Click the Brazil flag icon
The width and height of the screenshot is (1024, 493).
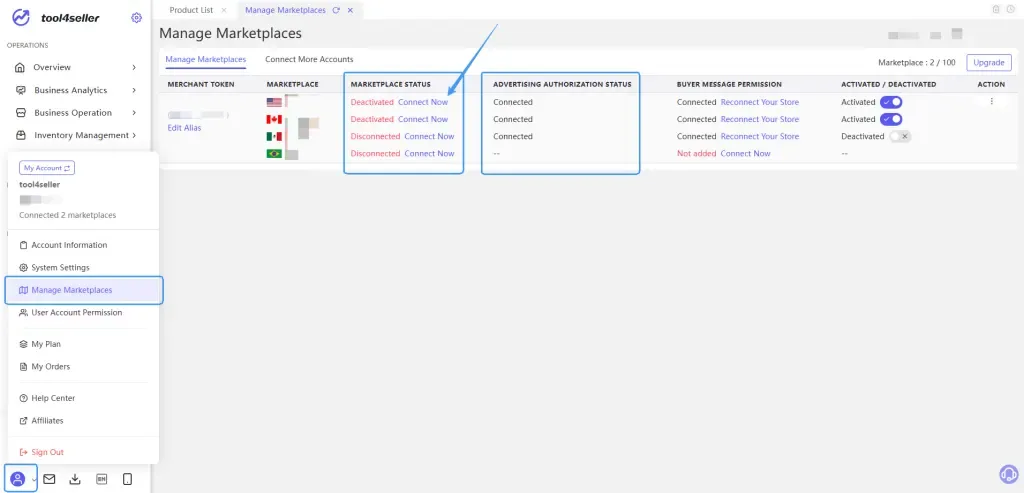[x=274, y=153]
